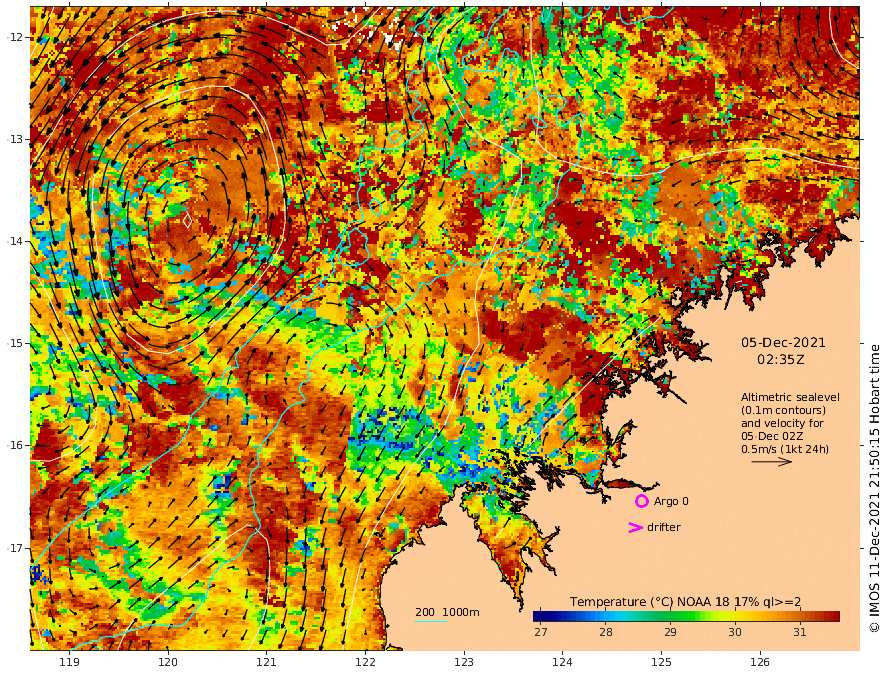The width and height of the screenshot is (880, 680).
Task: Click the 'Altimetric sealevel' legend text
Action: (790, 397)
